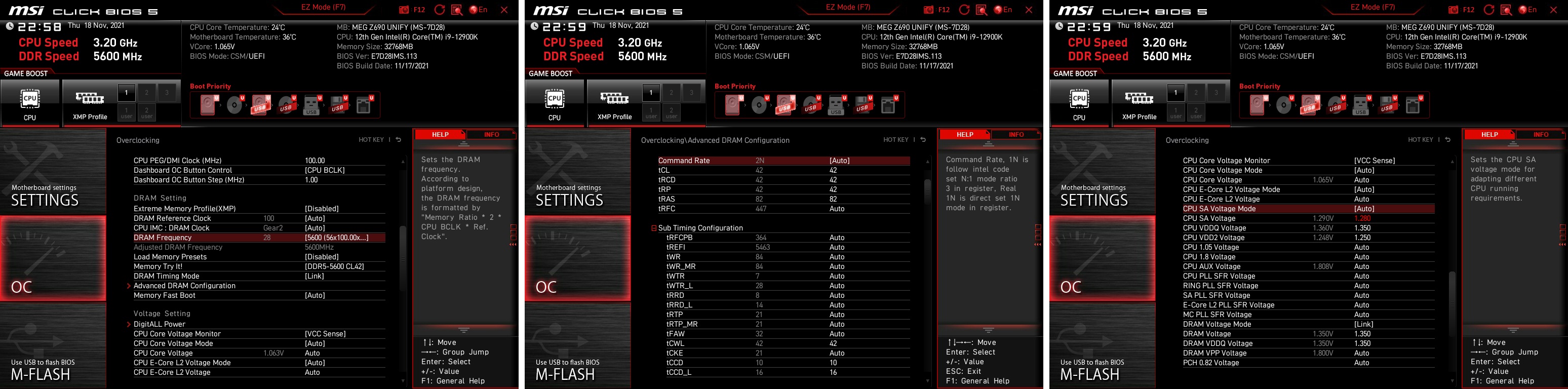Click the circular arrow icon in the middle BIOS panel

[x=964, y=10]
